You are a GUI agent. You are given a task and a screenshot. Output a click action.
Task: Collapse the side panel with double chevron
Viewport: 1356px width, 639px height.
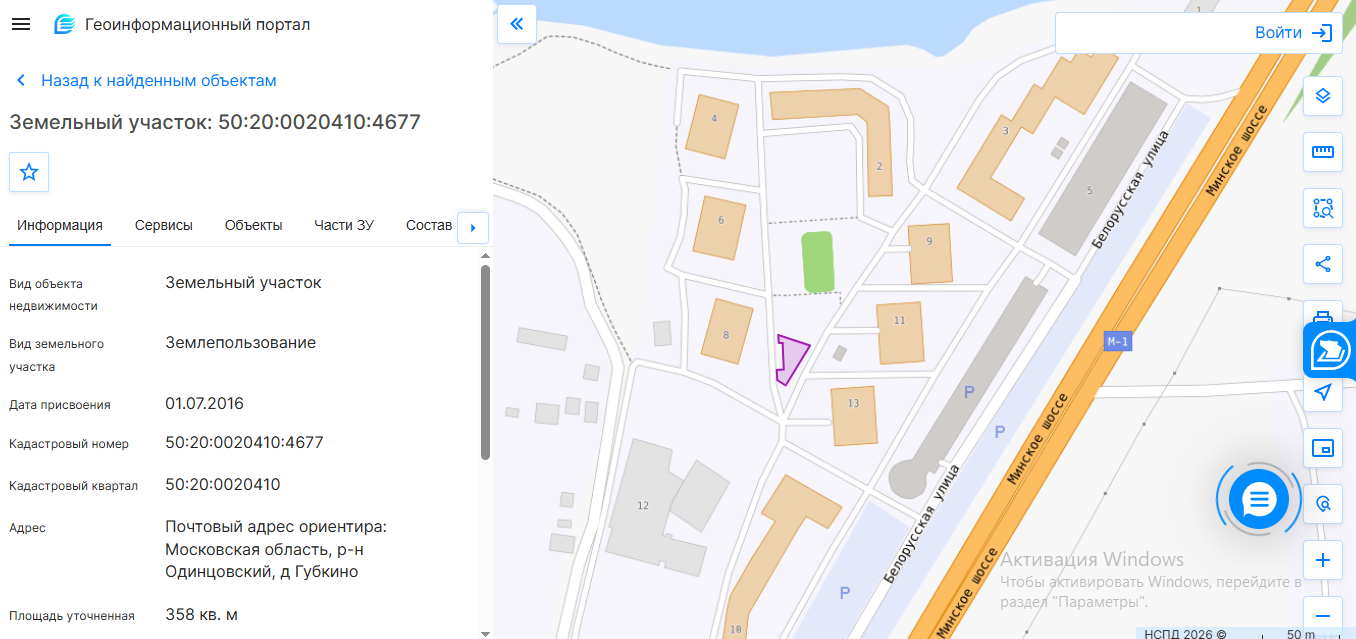(517, 24)
